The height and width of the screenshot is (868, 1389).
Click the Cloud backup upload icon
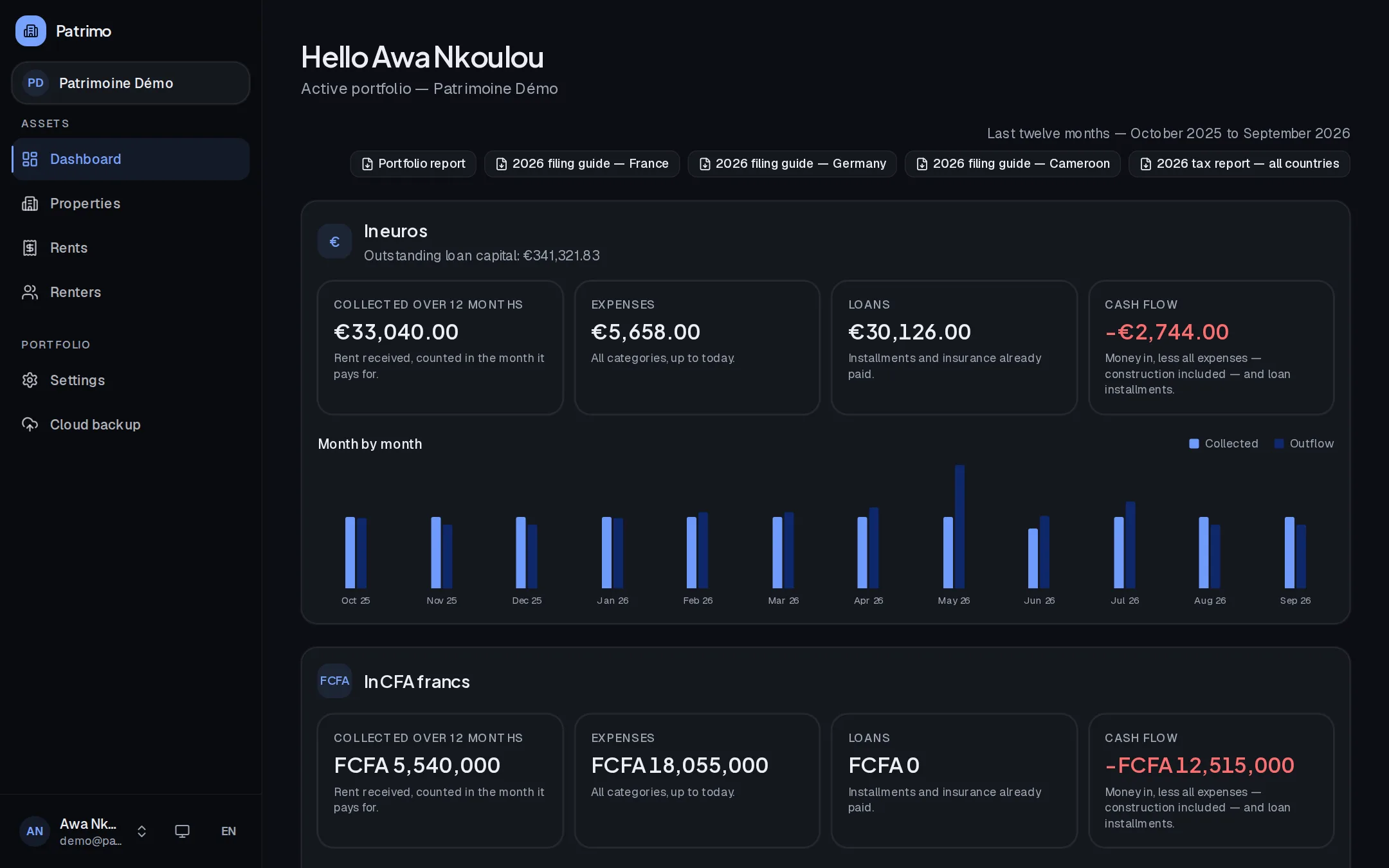click(30, 424)
